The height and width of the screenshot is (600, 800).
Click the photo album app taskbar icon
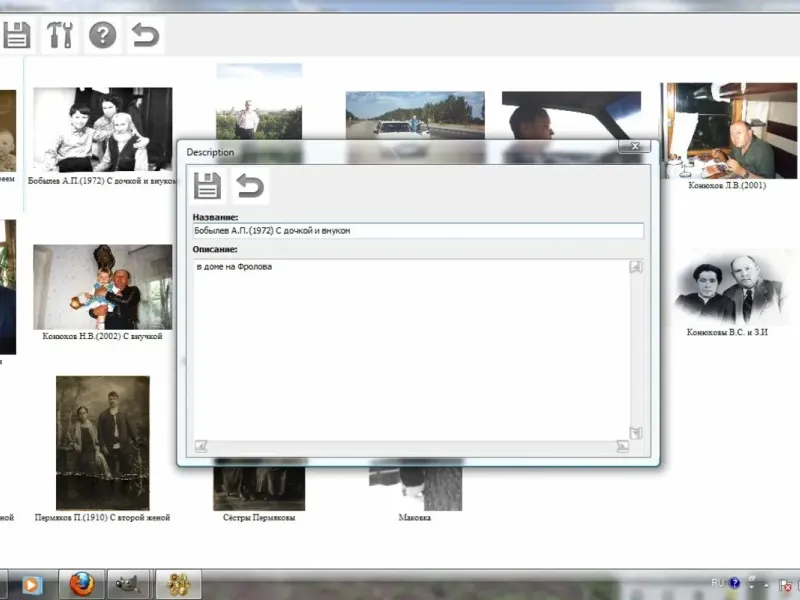coord(179,584)
